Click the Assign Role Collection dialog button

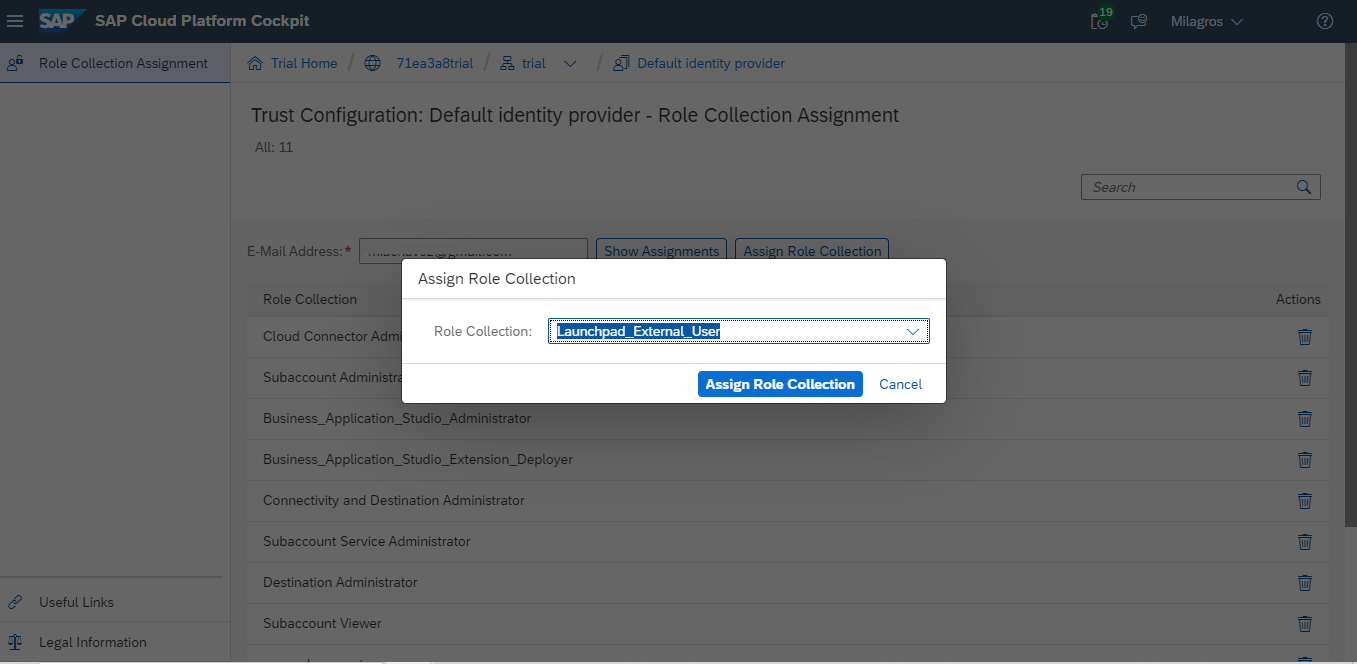click(780, 384)
